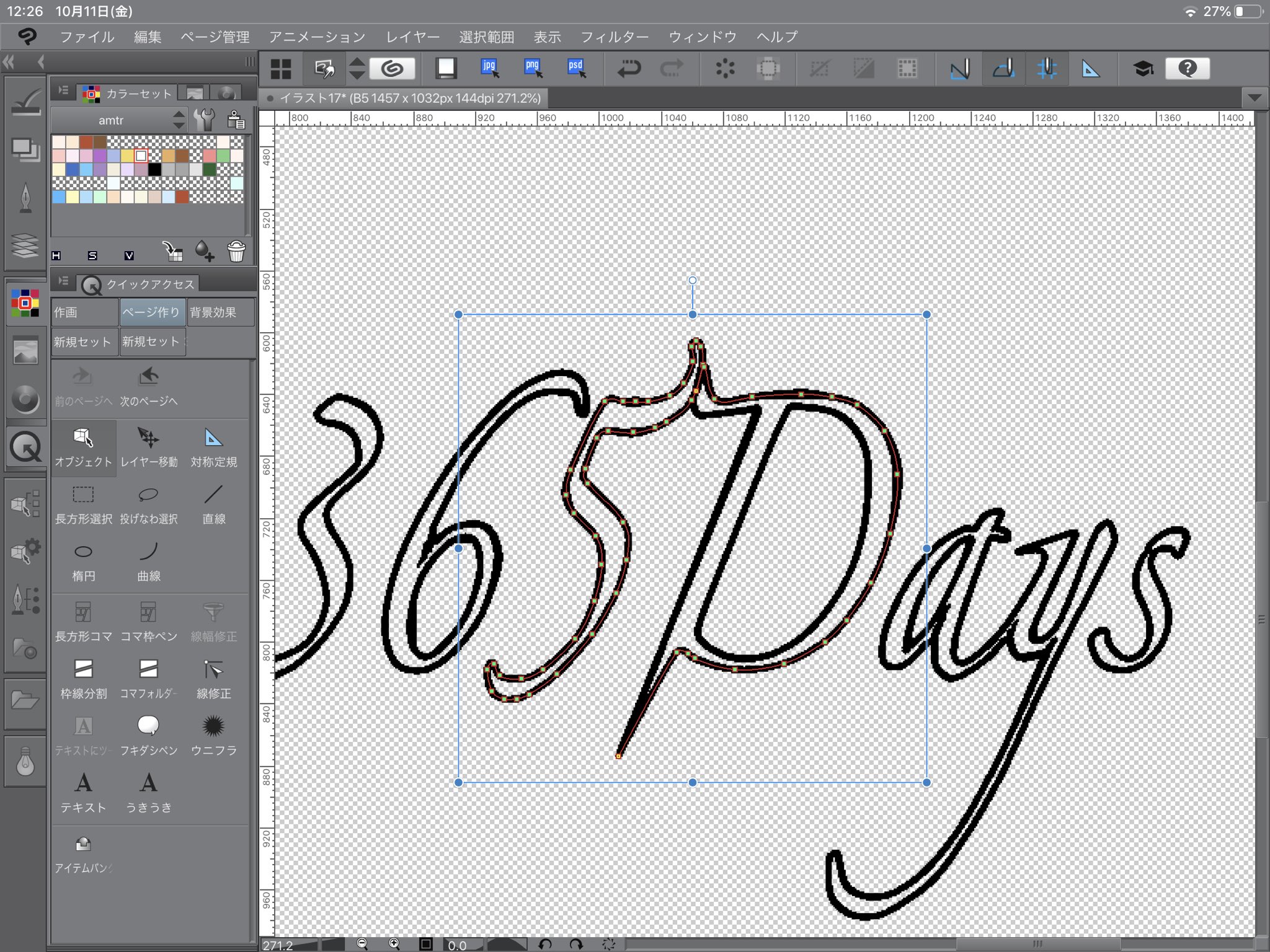Open help question mark button
The height and width of the screenshot is (952, 1270).
click(1187, 68)
